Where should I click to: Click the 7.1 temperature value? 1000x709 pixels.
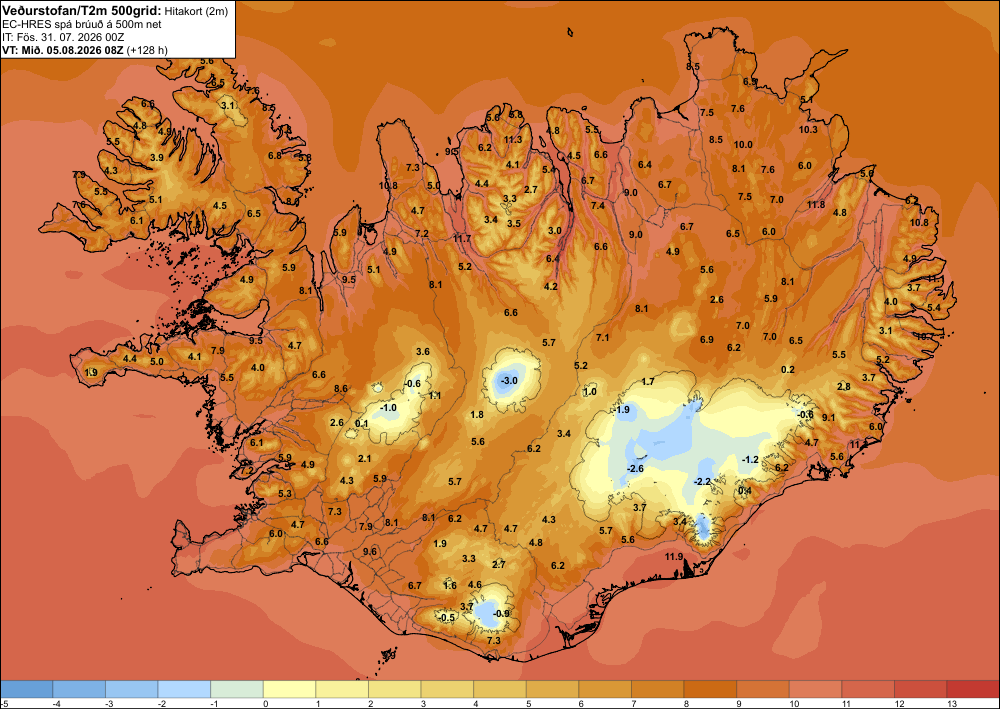coord(603,337)
